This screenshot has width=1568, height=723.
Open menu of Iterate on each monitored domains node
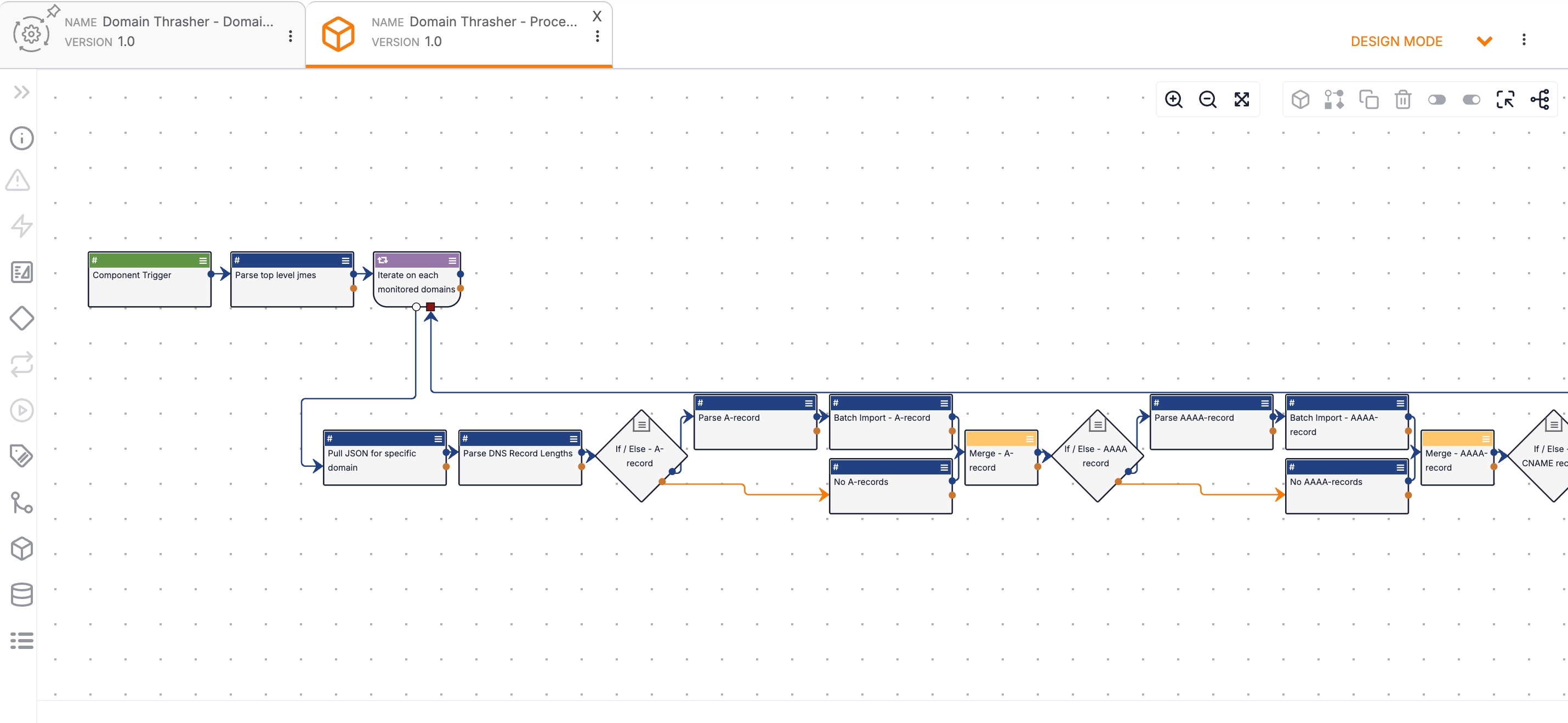452,261
